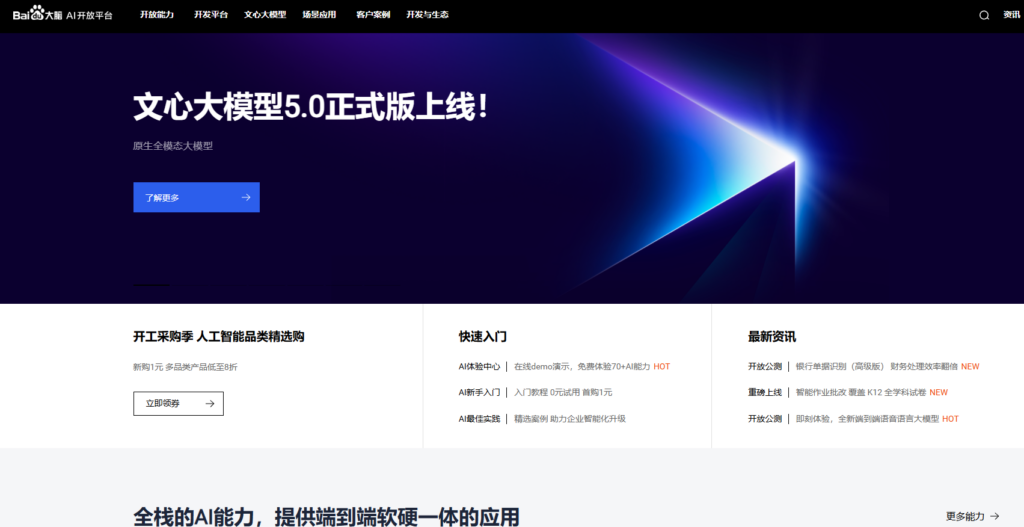Open the AI最佳实践 link
1024x527 pixels.
coord(479,419)
